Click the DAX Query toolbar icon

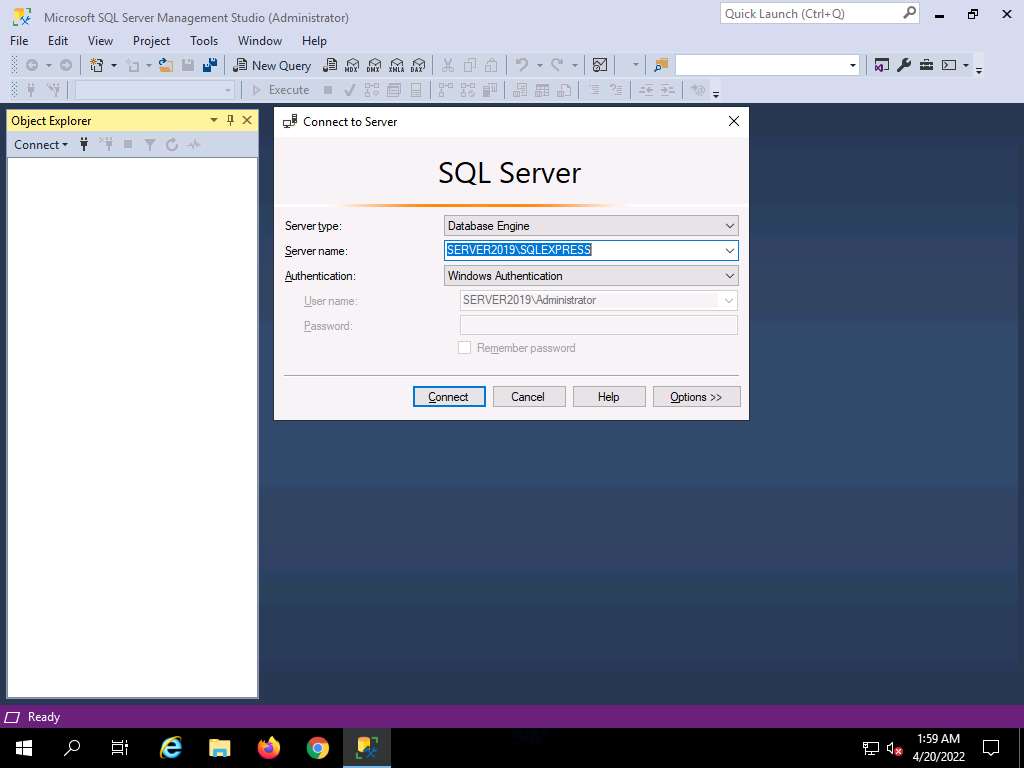(x=418, y=65)
